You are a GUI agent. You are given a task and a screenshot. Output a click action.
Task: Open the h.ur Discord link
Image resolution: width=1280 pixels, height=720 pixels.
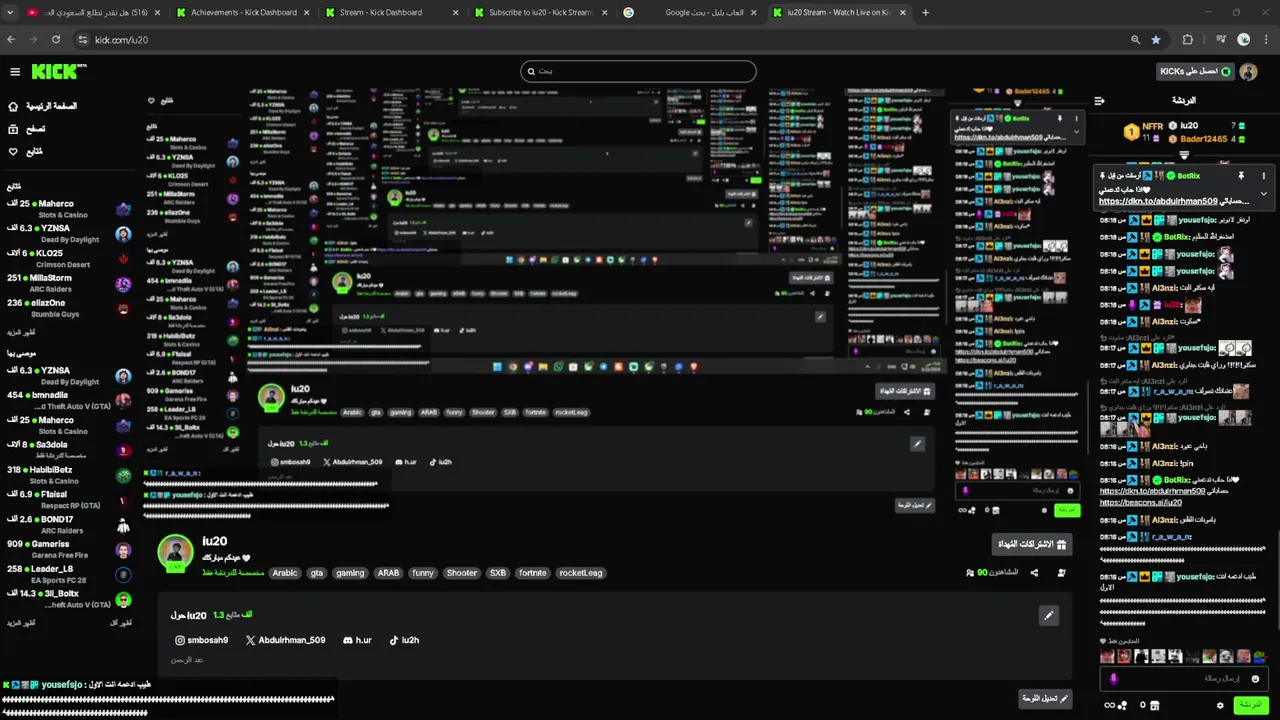point(357,640)
